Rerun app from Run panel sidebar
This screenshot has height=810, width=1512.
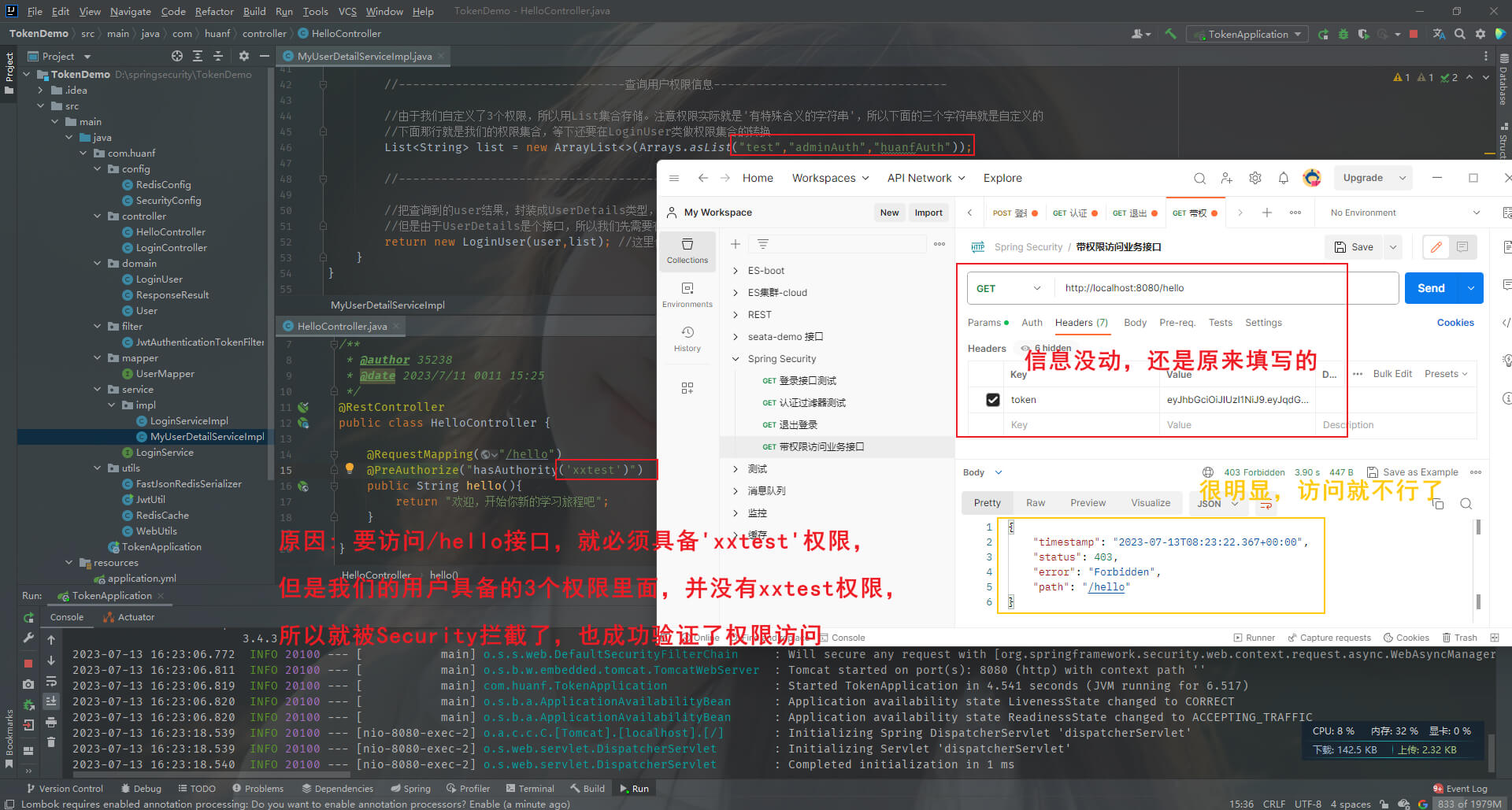28,618
